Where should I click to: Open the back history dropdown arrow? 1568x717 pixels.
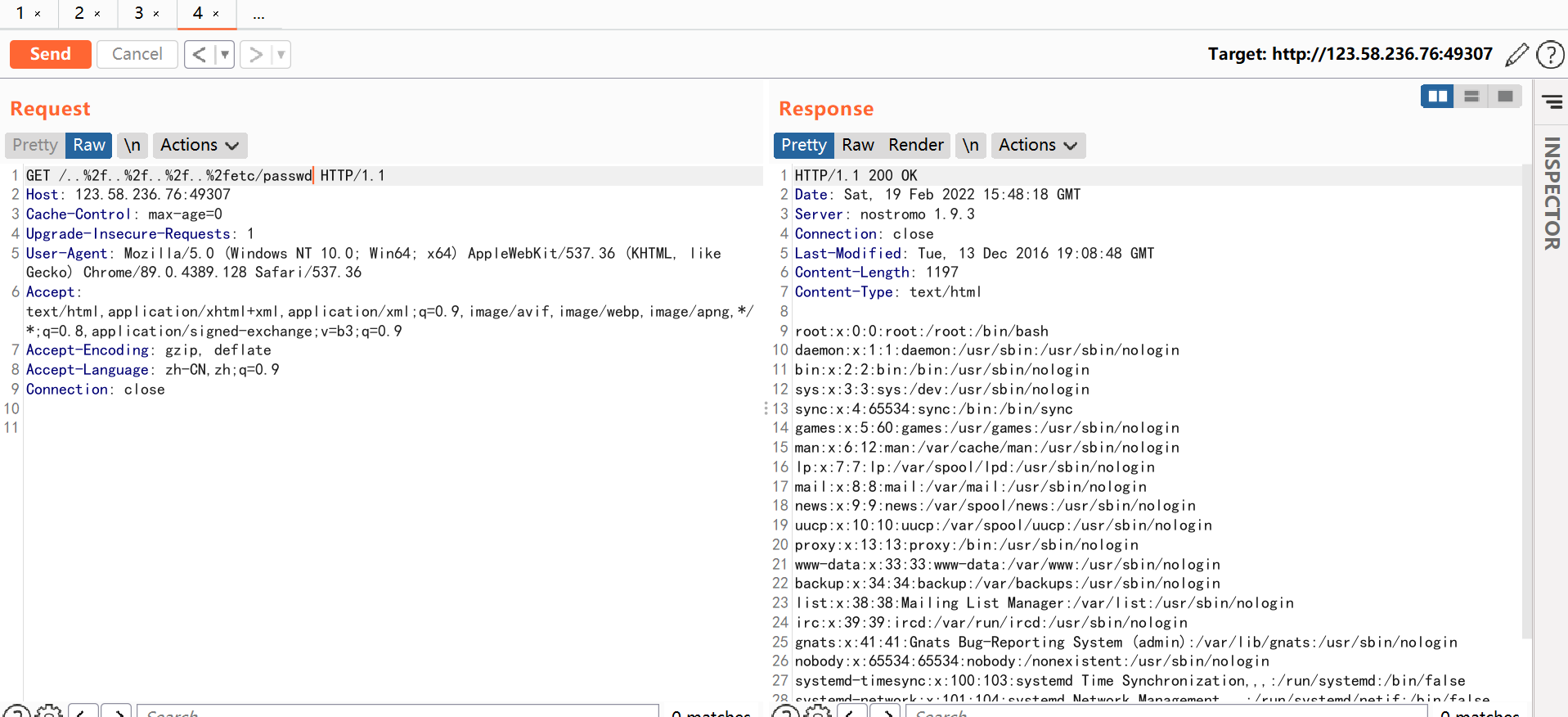pyautogui.click(x=225, y=55)
